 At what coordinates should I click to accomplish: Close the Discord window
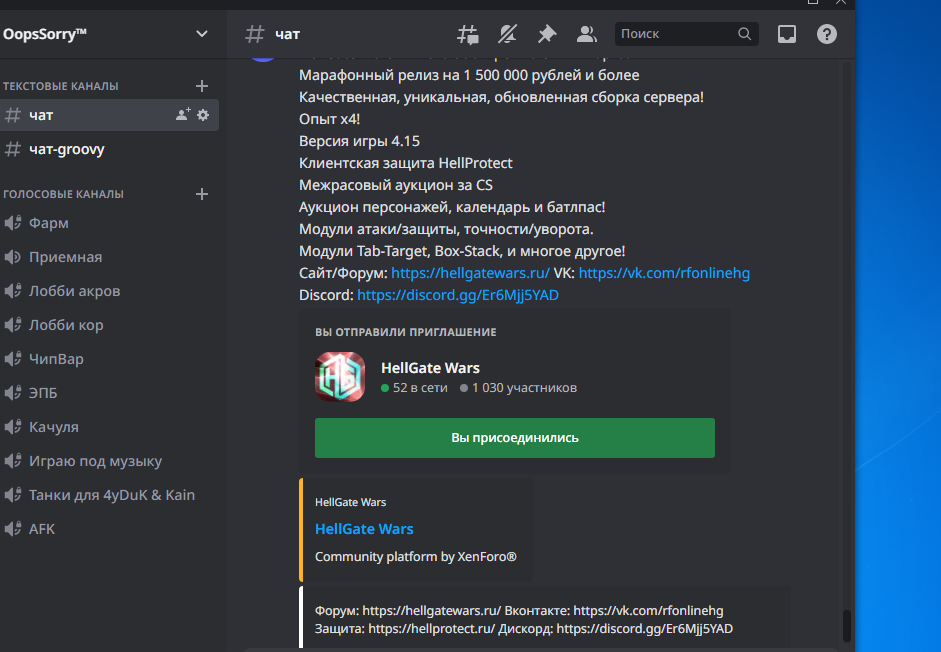point(841,2)
